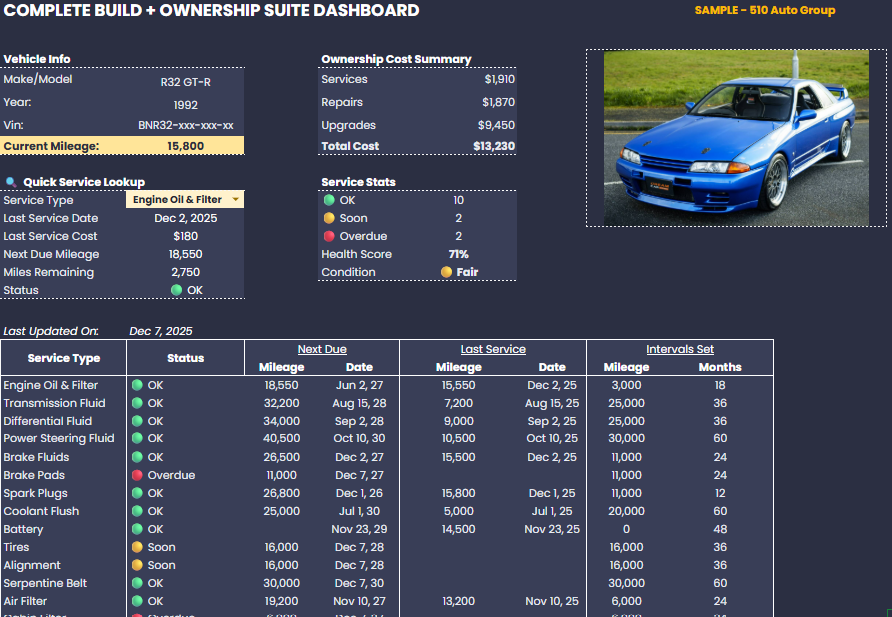
Task: Click the red Overdue indicator in Service Stats
Action: pos(328,236)
